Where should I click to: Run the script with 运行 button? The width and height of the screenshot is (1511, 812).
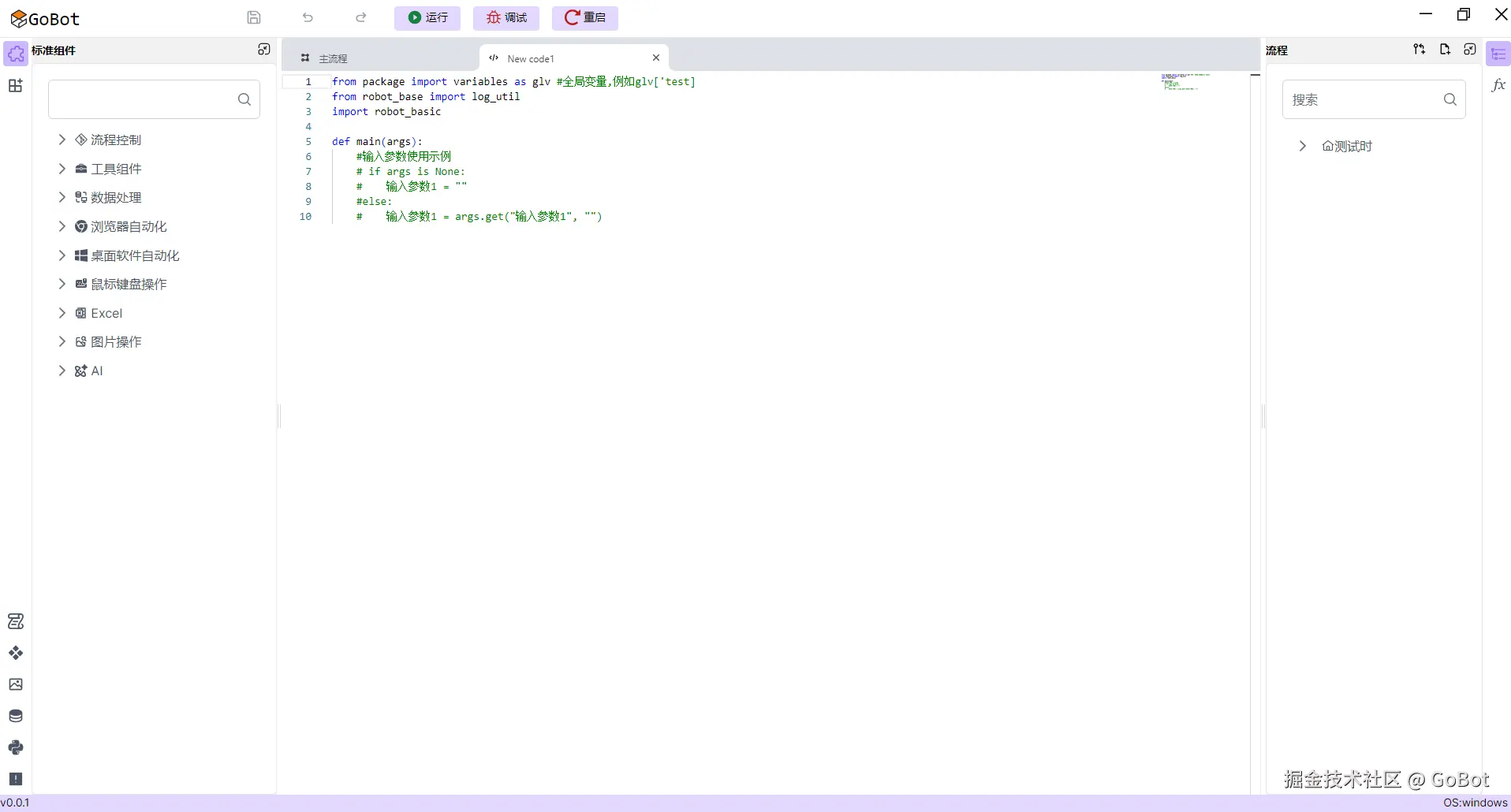427,18
